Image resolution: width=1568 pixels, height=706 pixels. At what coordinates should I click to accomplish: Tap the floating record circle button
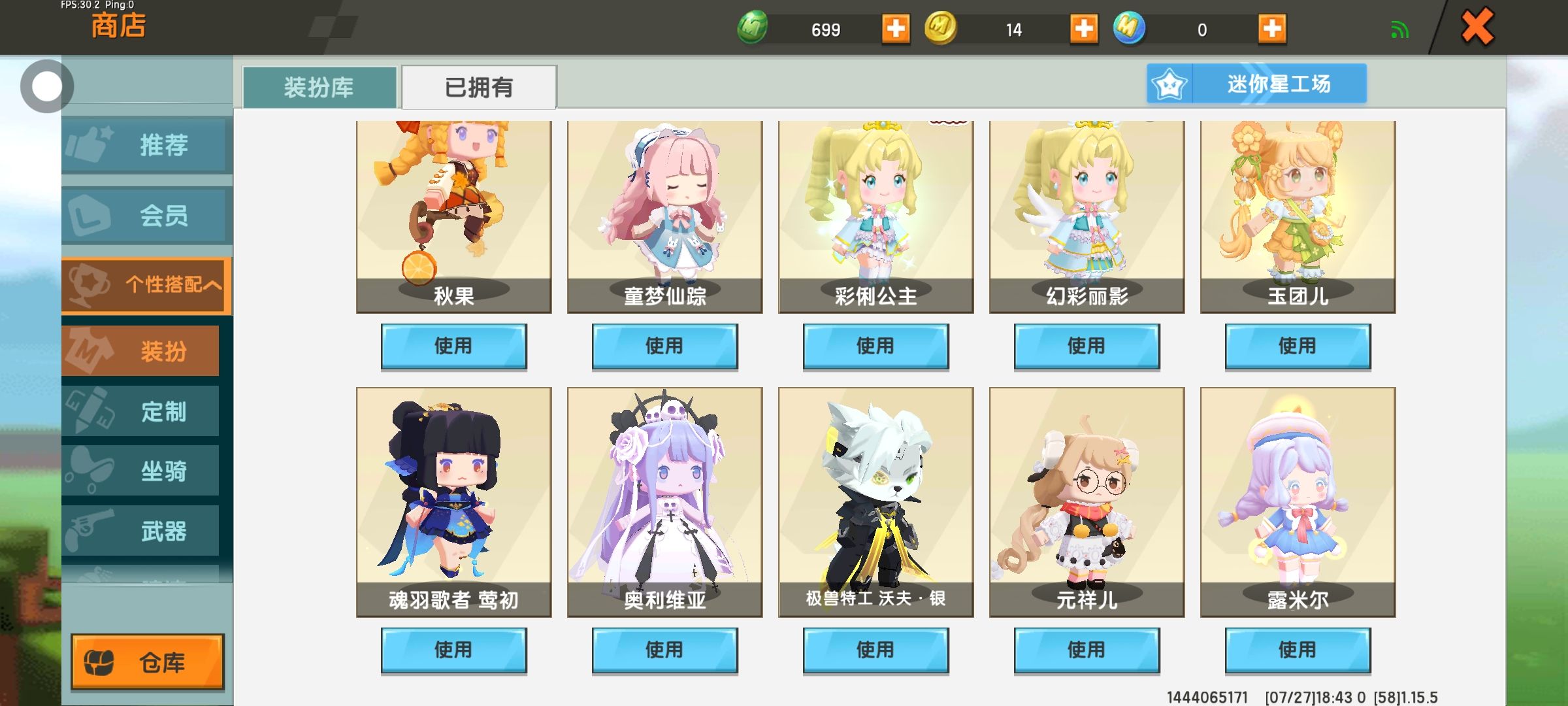pyautogui.click(x=46, y=86)
